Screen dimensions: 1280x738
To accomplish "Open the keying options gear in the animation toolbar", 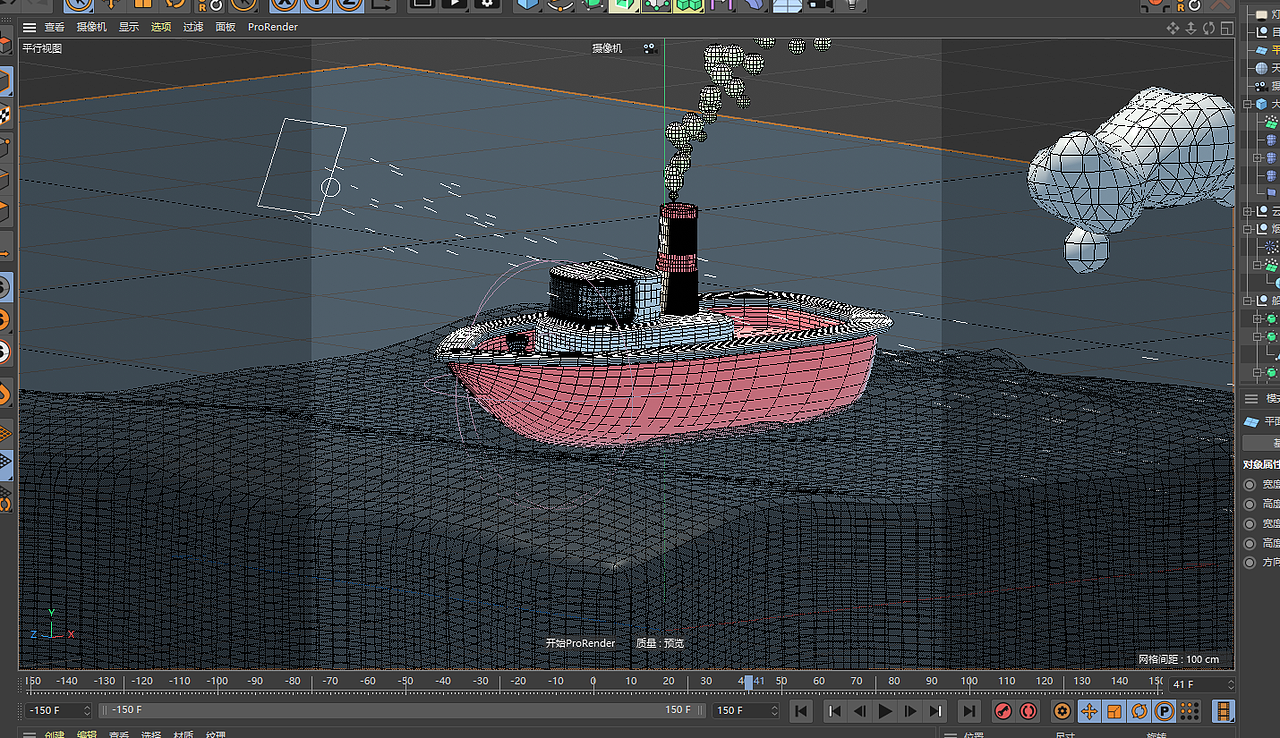I will click(x=1062, y=710).
